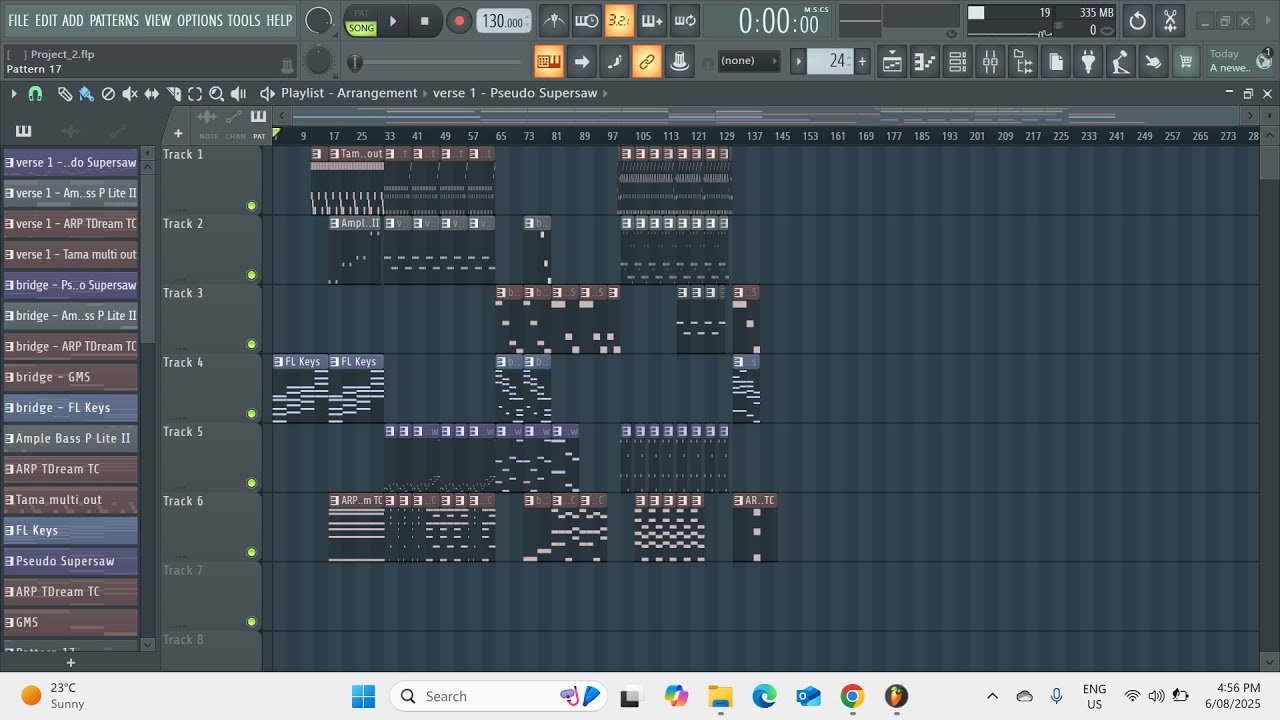The image size is (1280, 720).
Task: Select the playlist Paint brush tool
Action: tap(86, 93)
